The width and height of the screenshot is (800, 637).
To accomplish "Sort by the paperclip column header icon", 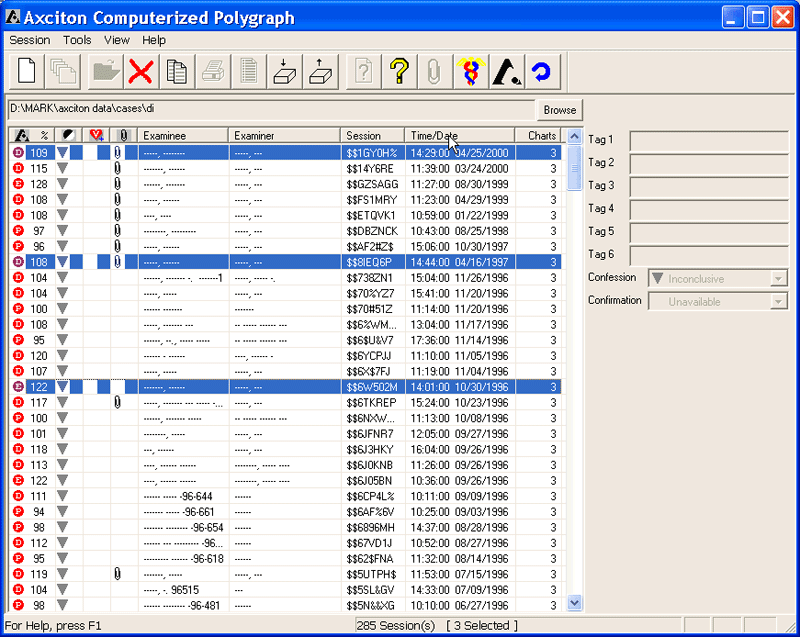I will pos(123,135).
